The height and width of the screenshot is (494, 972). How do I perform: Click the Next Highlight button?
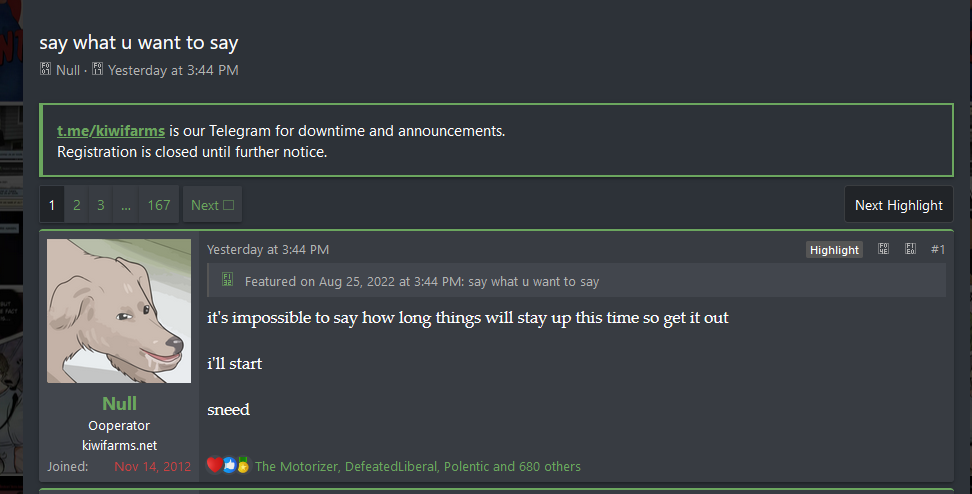(x=898, y=205)
